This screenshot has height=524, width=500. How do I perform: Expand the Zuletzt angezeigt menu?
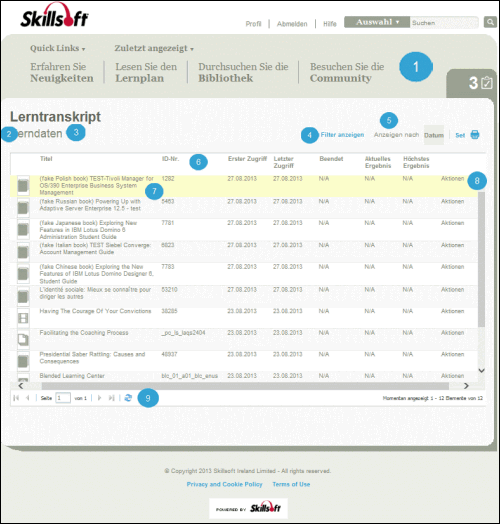(154, 48)
